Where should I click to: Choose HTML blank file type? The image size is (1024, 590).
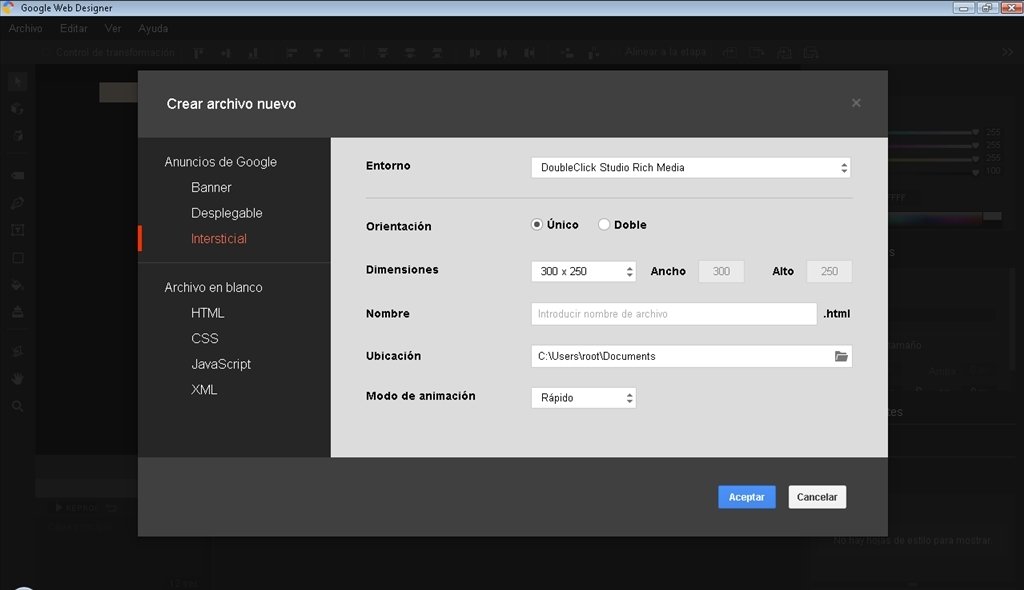tap(208, 313)
